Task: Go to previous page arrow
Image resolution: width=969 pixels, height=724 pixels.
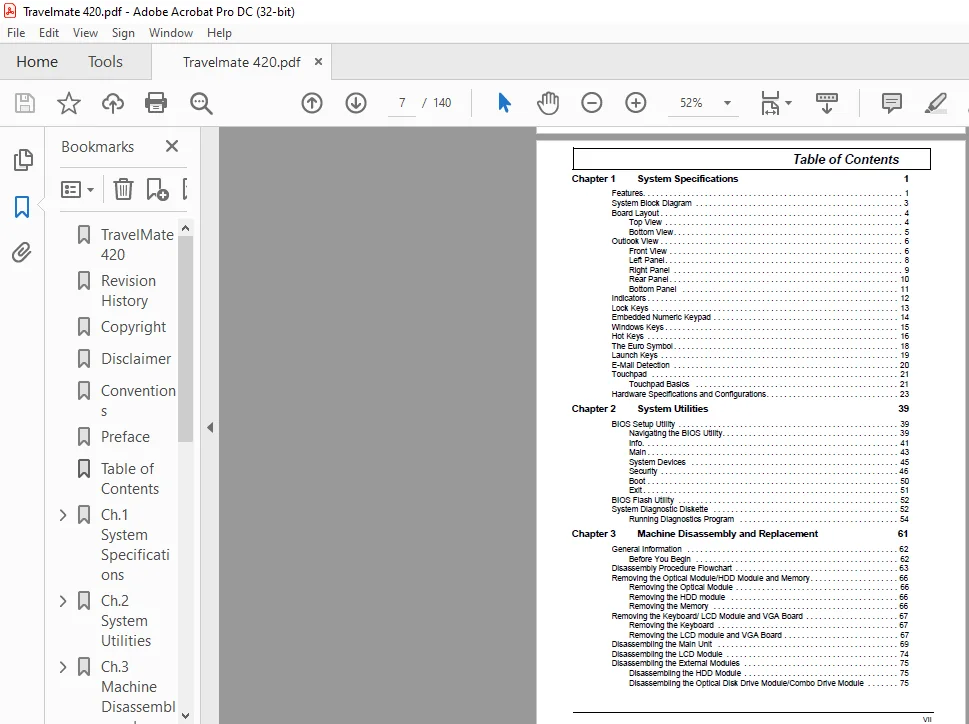Action: coord(312,103)
